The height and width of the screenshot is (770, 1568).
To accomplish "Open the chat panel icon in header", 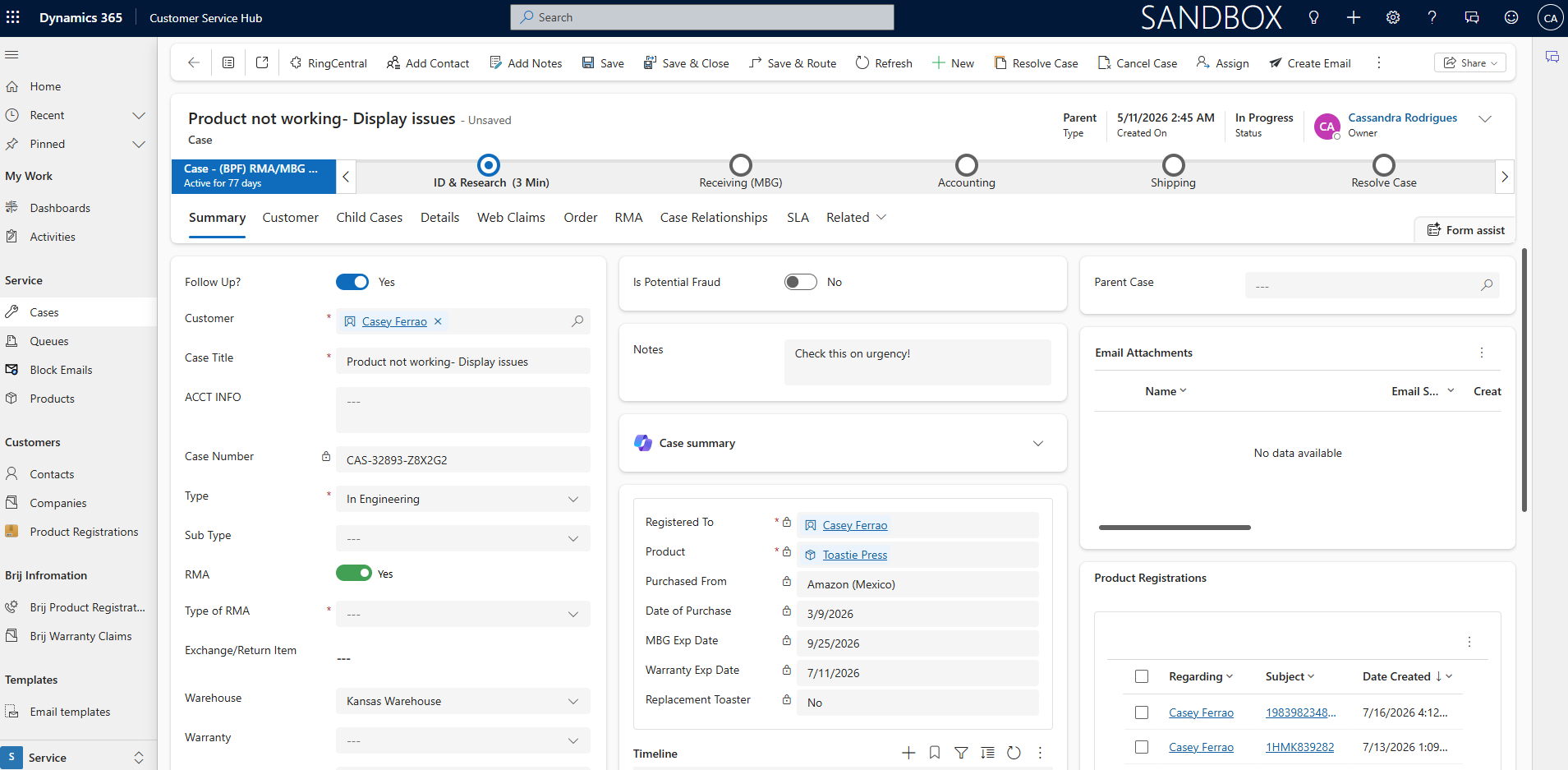I will point(1472,17).
